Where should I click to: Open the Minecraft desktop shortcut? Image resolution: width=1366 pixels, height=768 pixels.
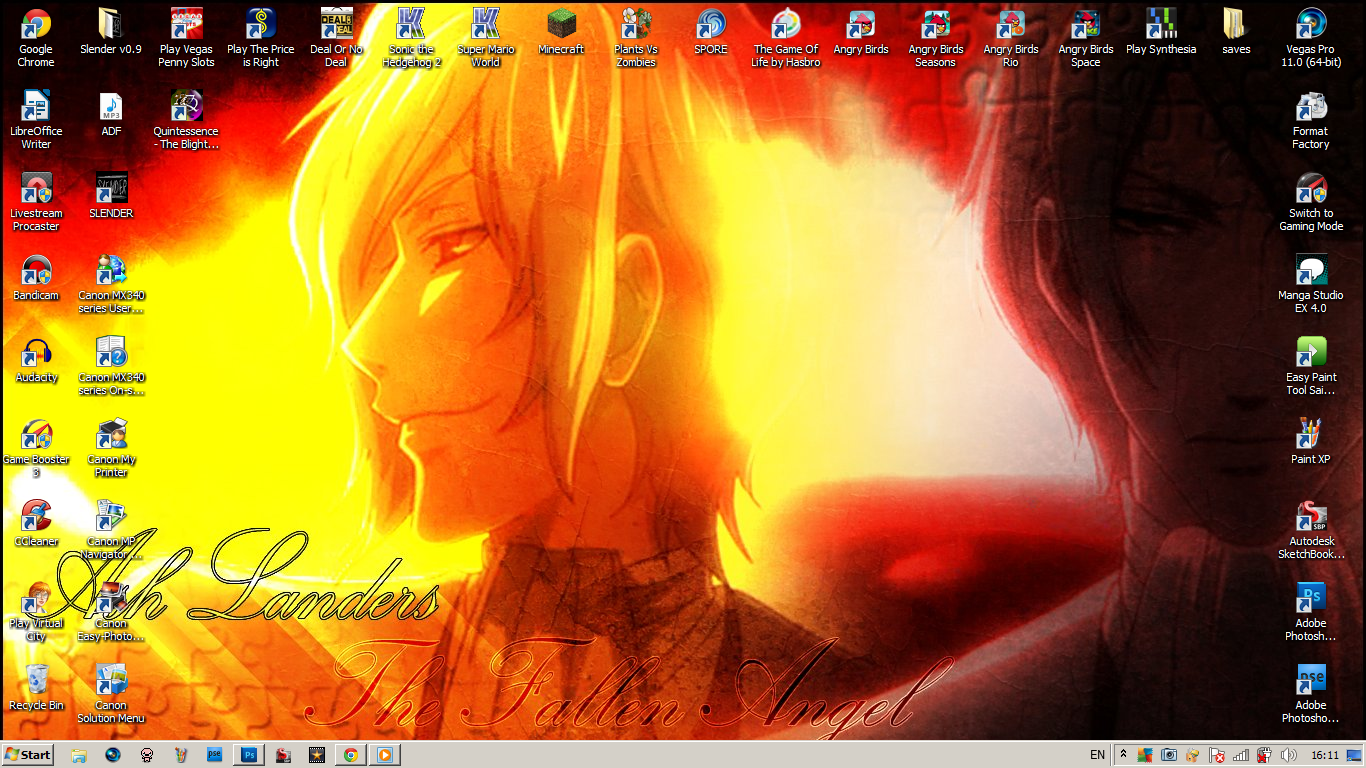pyautogui.click(x=561, y=24)
